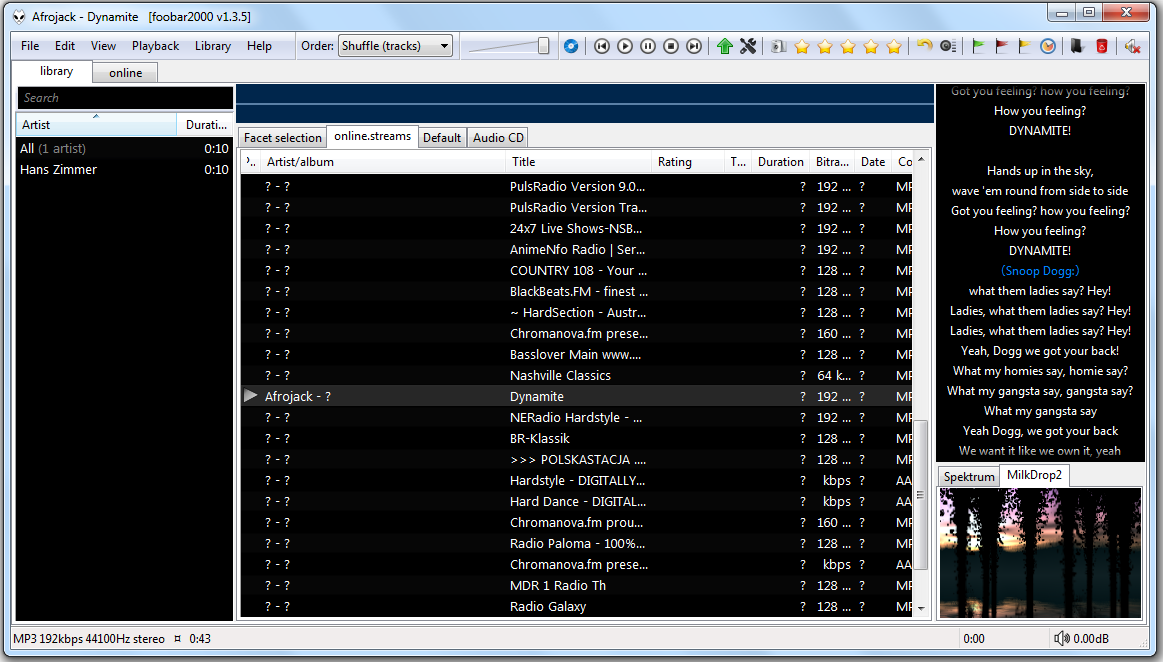Rate the track three stars
This screenshot has height=662, width=1163.
[x=848, y=47]
